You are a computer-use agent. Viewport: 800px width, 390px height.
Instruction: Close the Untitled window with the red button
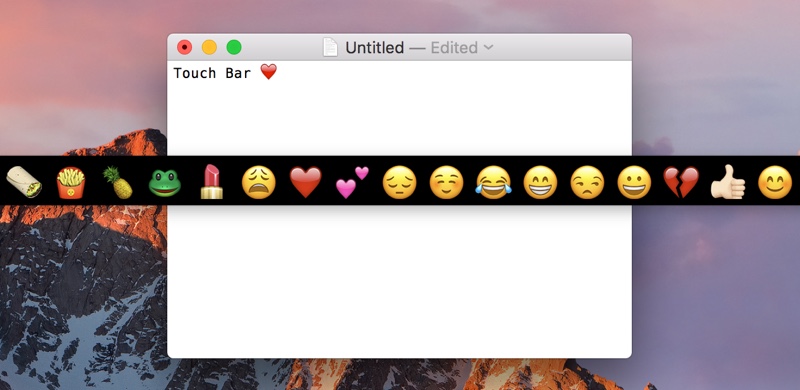click(184, 47)
